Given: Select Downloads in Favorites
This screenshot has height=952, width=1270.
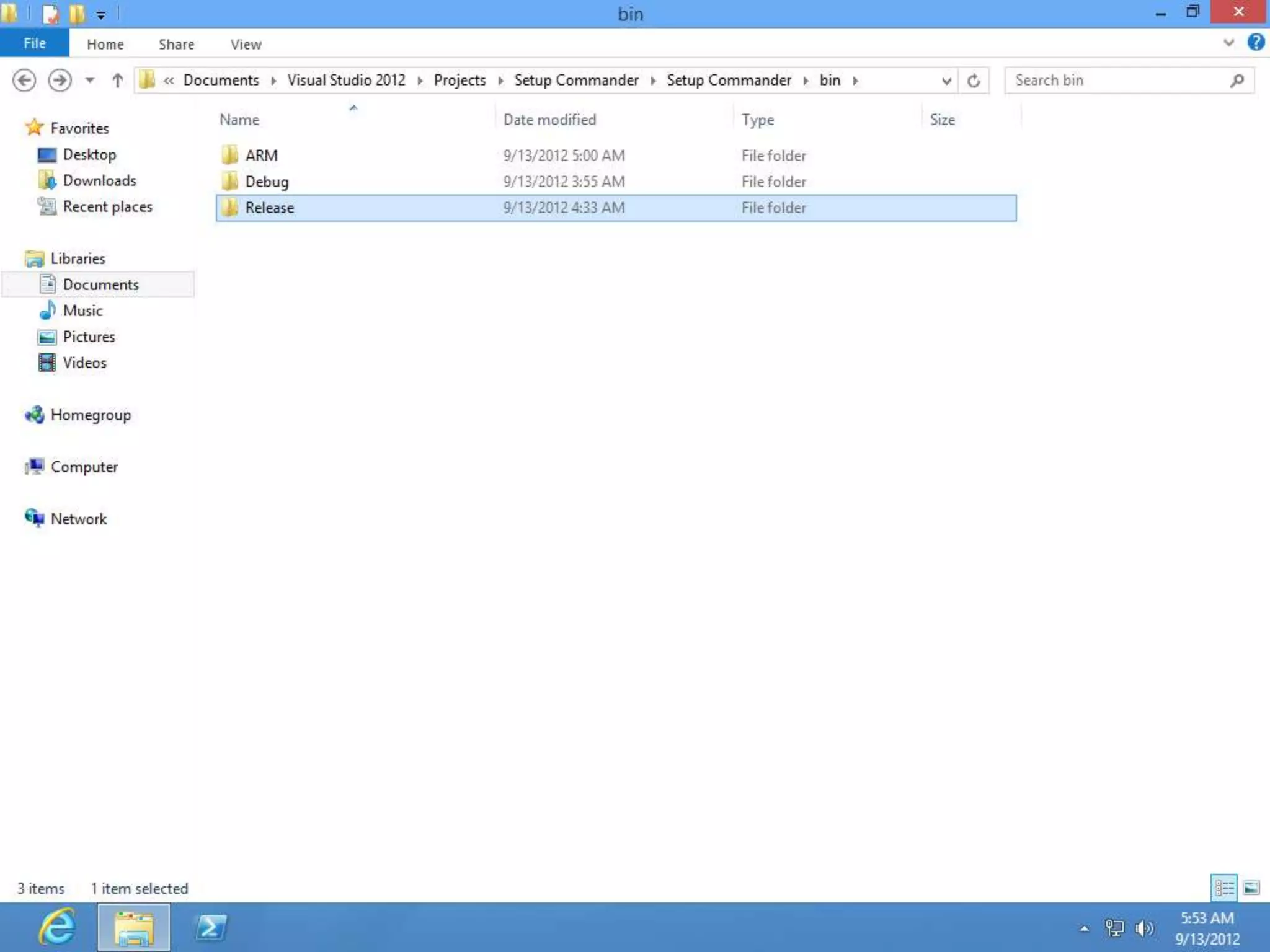Looking at the screenshot, I should (99, 180).
